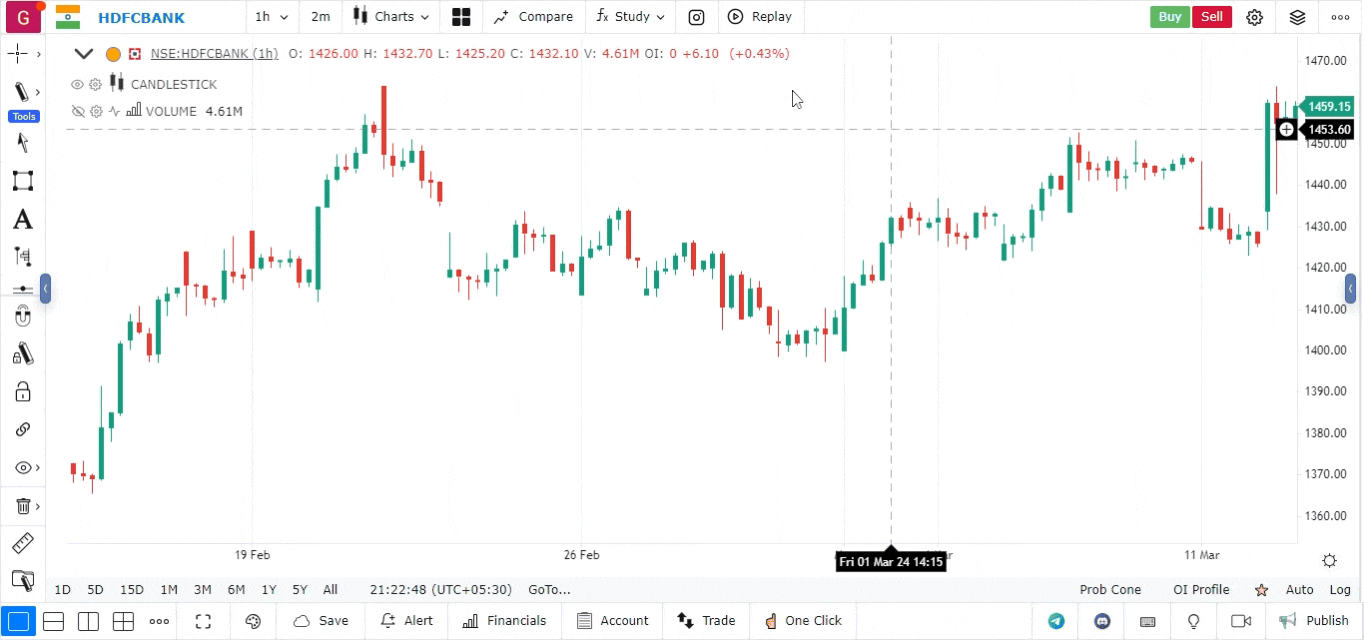Open the Study indicators dropdown
Viewport: 1364px width, 640px height.
(630, 17)
